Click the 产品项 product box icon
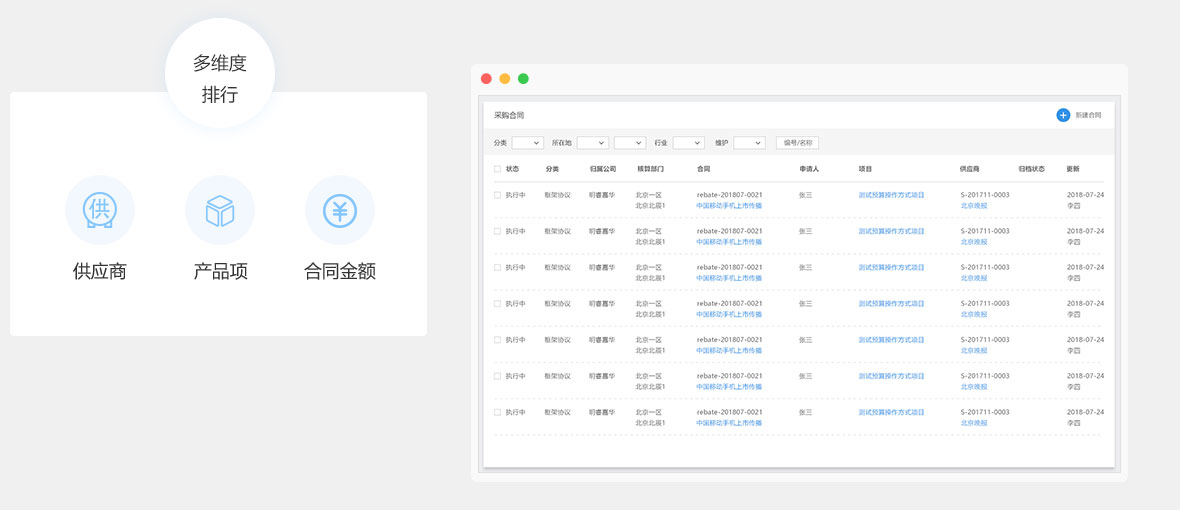The width and height of the screenshot is (1180, 510). 220,210
